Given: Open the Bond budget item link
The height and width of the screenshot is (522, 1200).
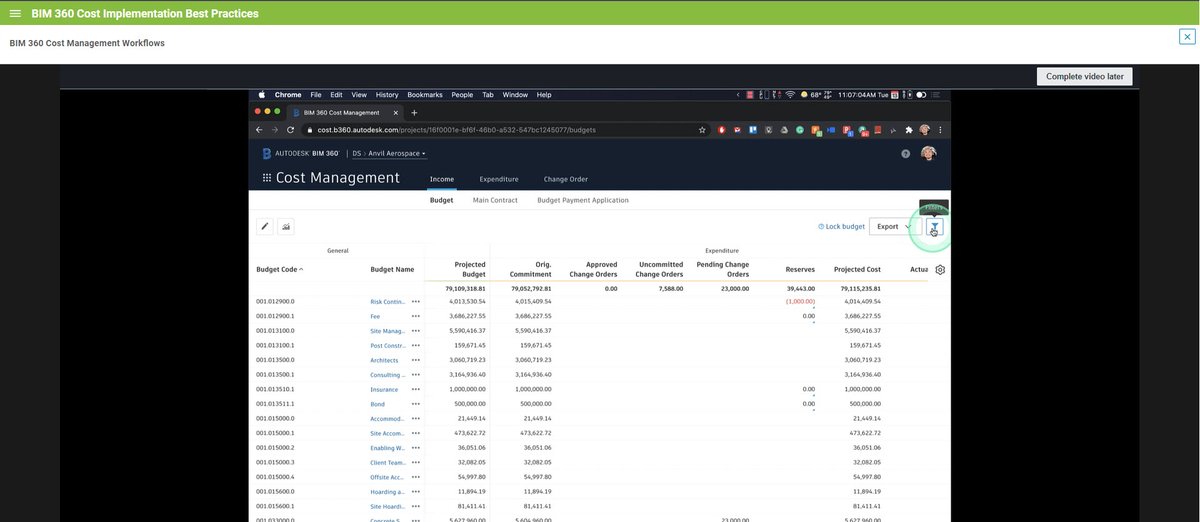Looking at the screenshot, I should [x=378, y=404].
